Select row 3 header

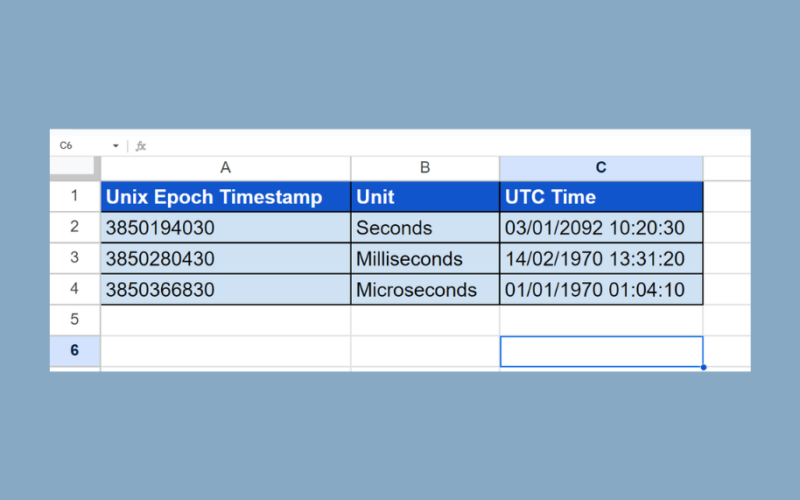pos(75,259)
